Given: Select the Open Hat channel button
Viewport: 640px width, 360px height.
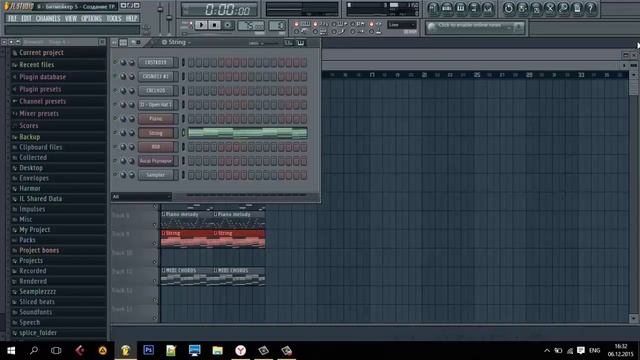Looking at the screenshot, I should click(156, 104).
